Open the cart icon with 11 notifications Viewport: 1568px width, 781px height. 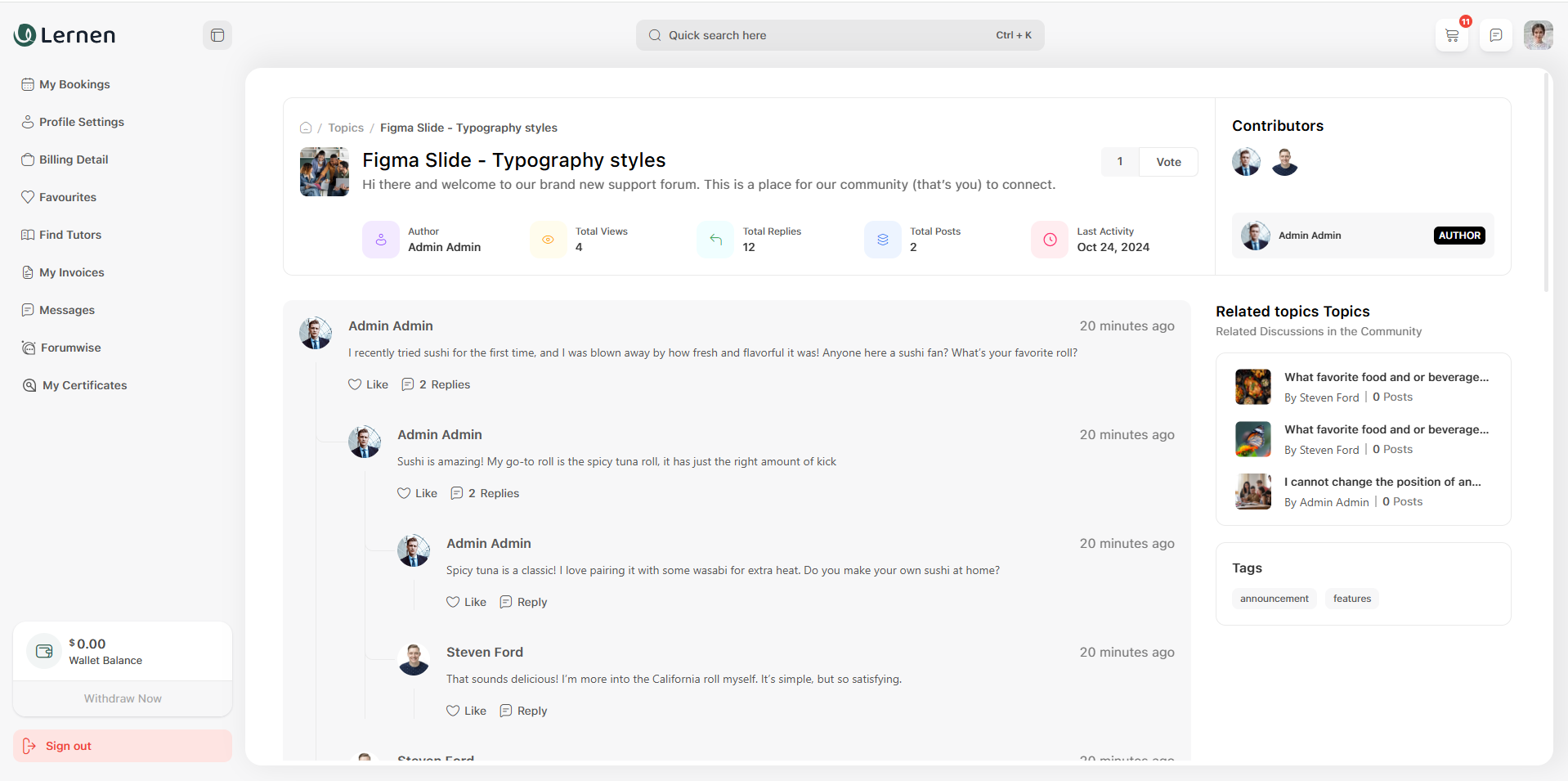pos(1451,35)
